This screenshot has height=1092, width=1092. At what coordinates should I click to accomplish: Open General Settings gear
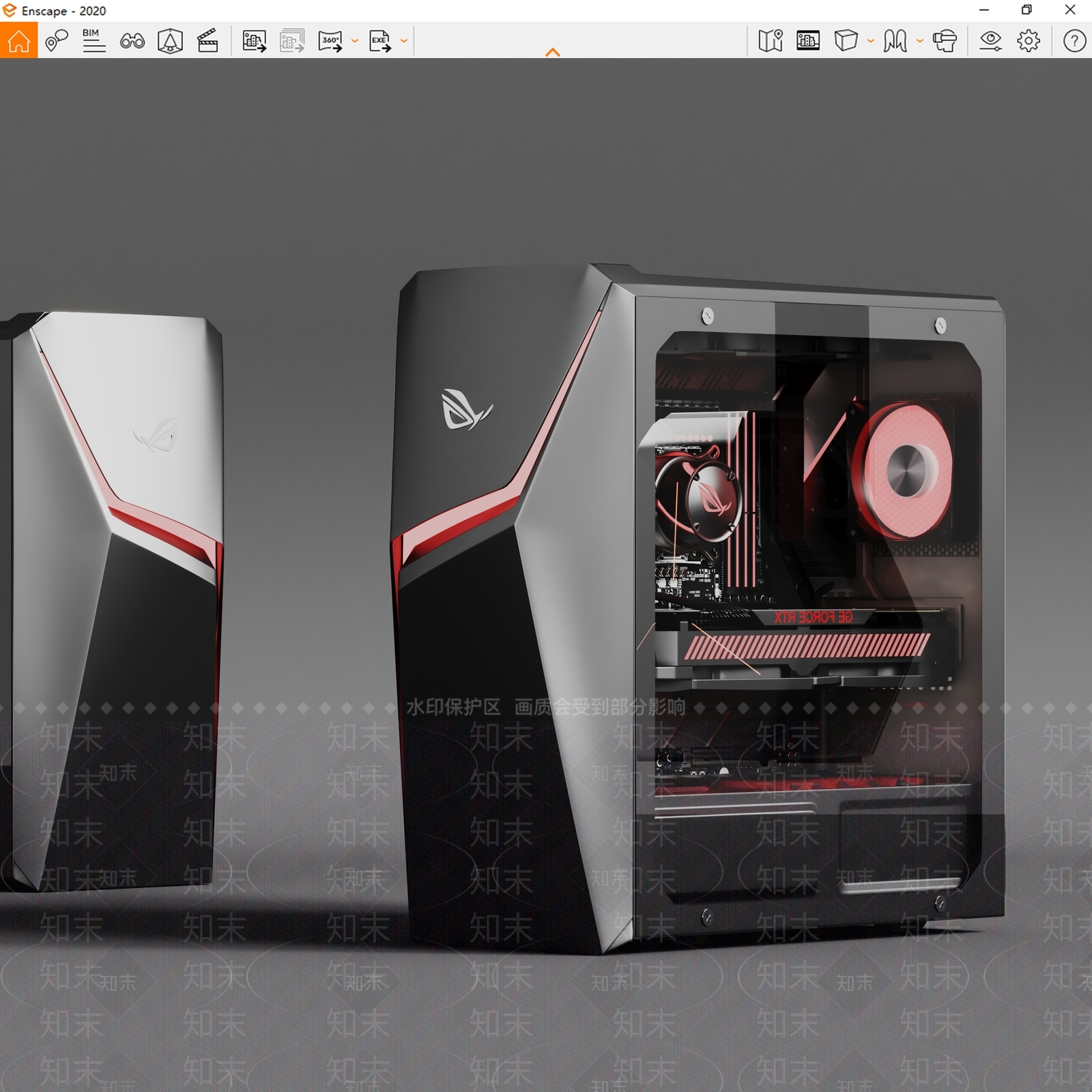(1029, 41)
